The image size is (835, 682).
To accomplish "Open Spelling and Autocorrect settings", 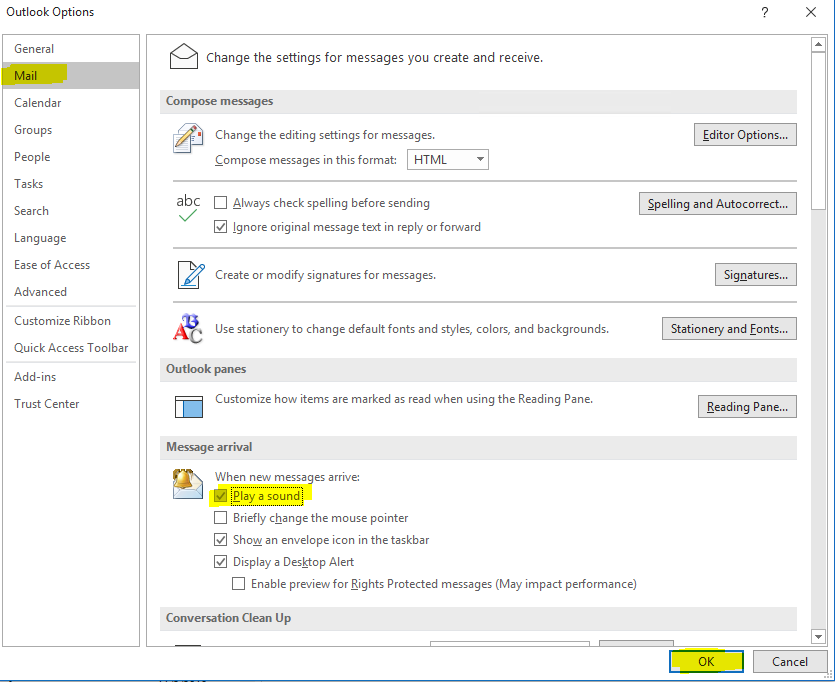I will (x=717, y=203).
